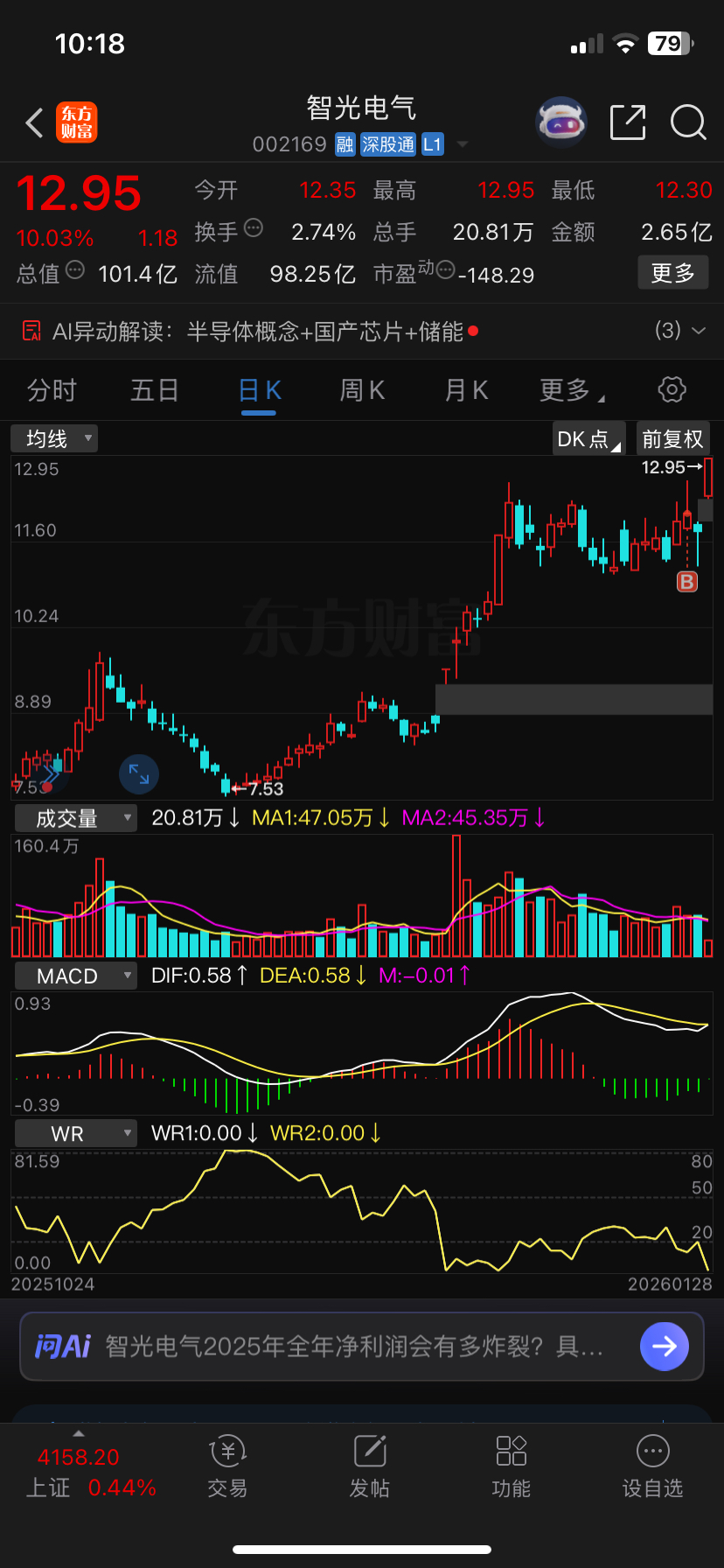Tap the AI question input field

point(362,1346)
